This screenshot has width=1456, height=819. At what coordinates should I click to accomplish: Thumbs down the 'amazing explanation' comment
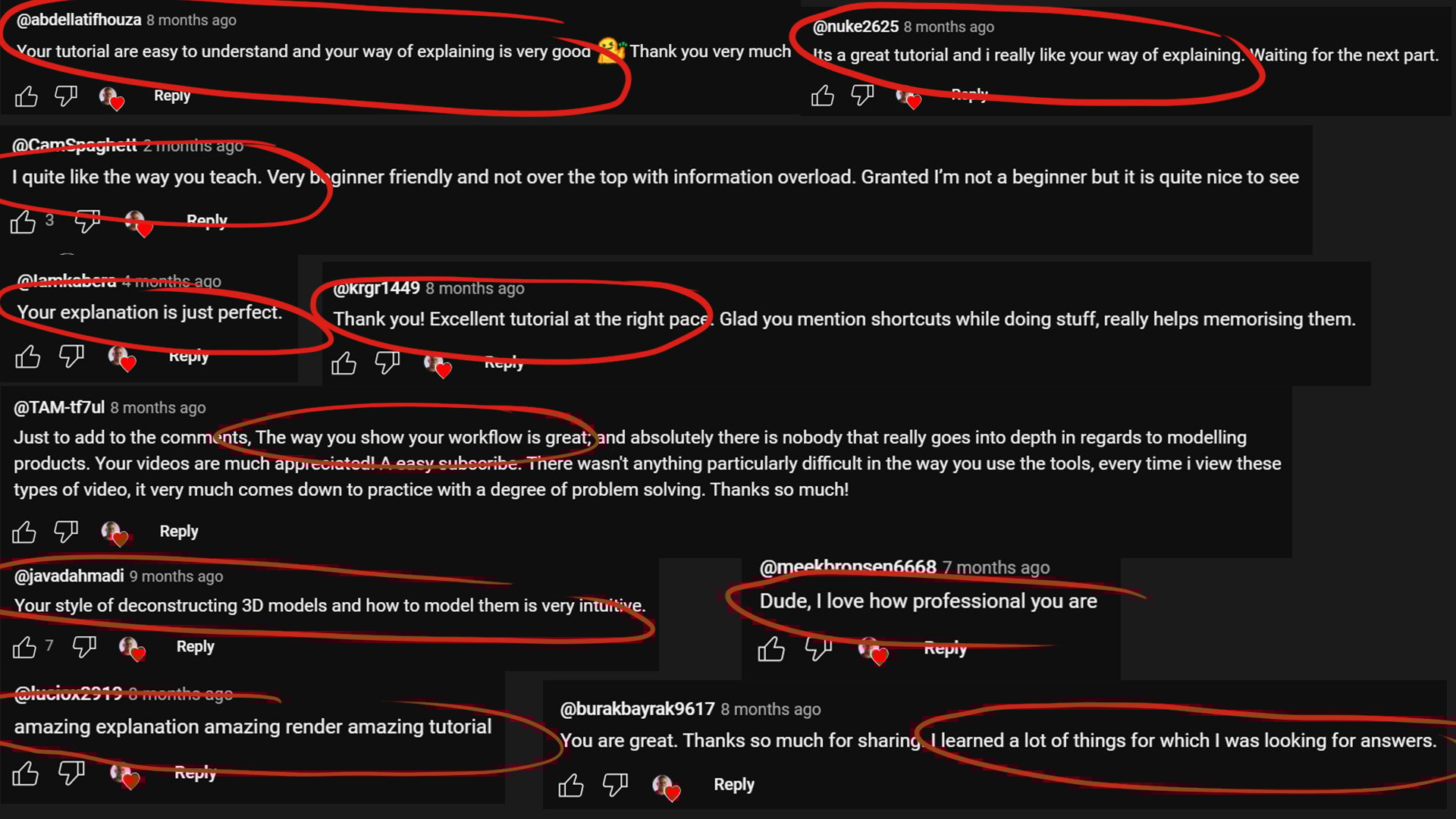71,773
